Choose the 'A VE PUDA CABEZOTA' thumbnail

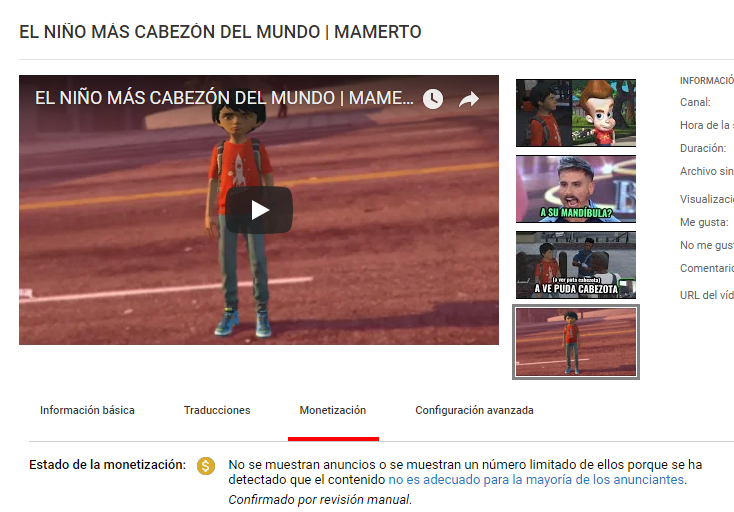[576, 265]
